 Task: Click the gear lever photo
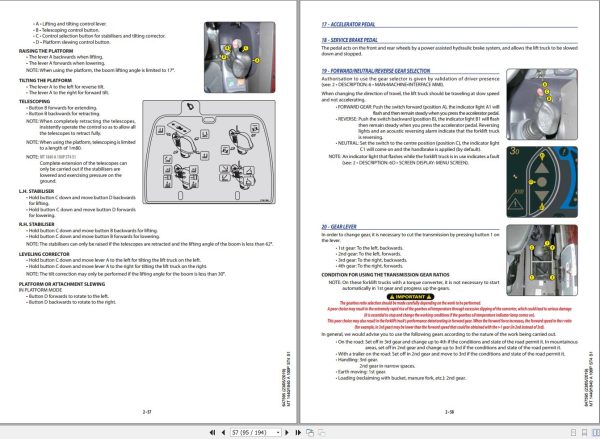(x=542, y=260)
